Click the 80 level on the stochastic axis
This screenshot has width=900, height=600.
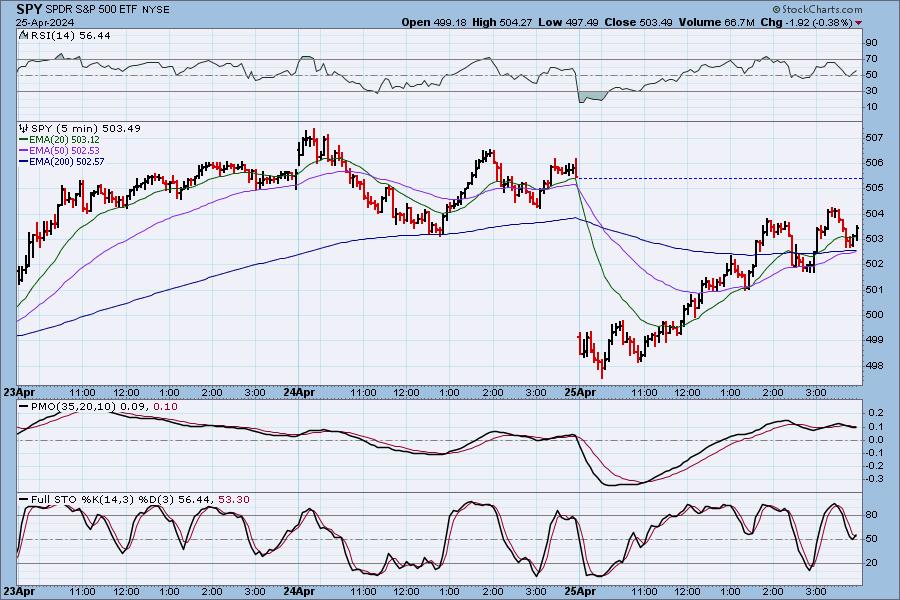coord(871,515)
